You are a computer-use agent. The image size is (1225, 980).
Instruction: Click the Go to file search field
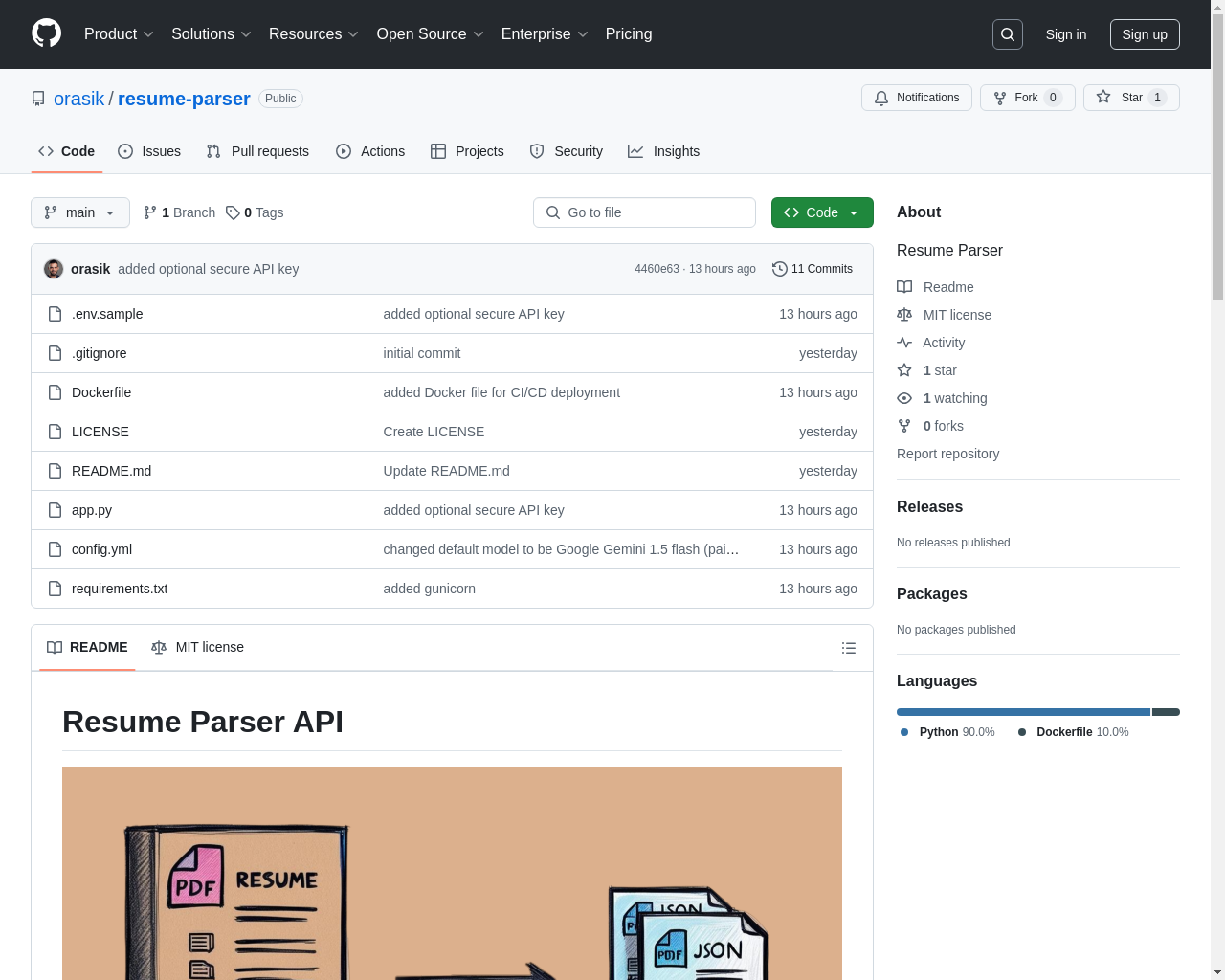pyautogui.click(x=644, y=212)
